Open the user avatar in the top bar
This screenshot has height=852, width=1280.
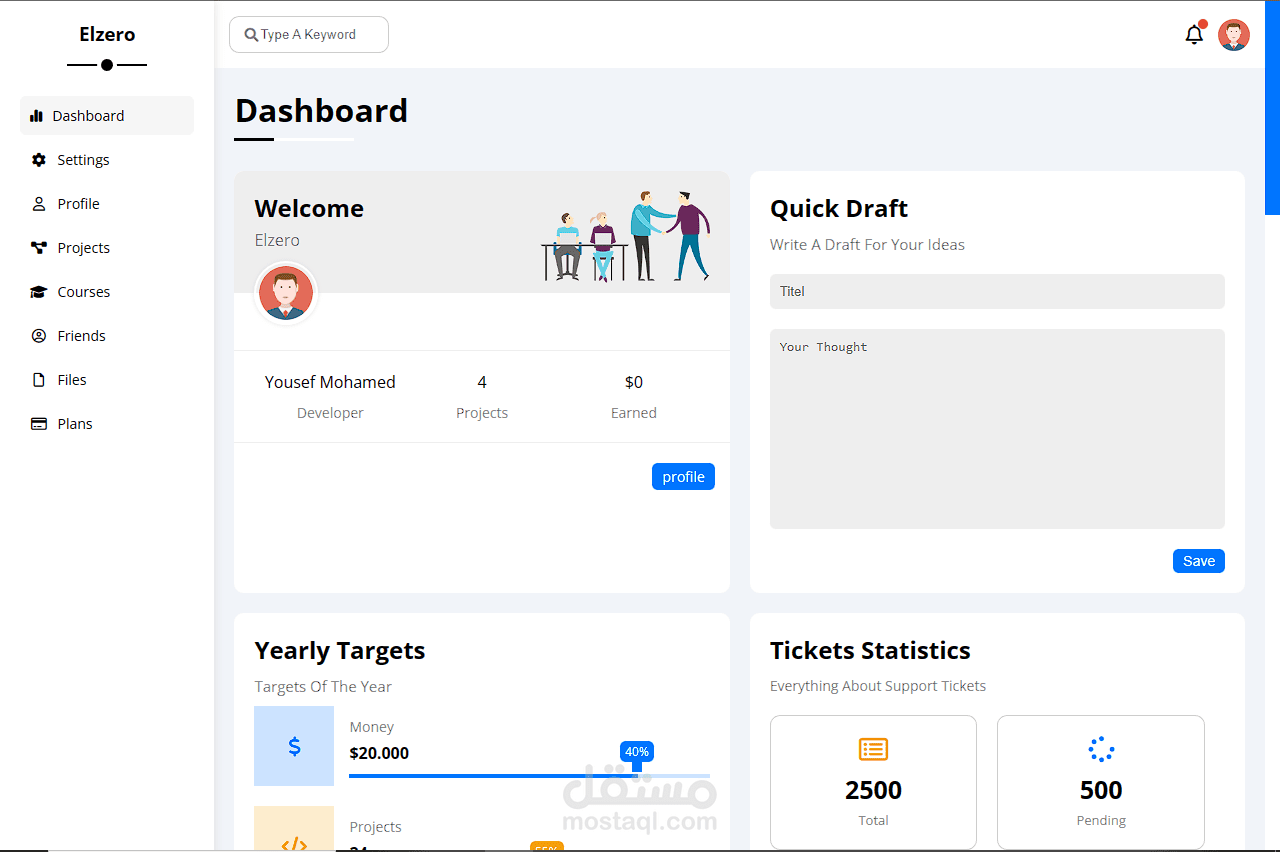(1234, 34)
